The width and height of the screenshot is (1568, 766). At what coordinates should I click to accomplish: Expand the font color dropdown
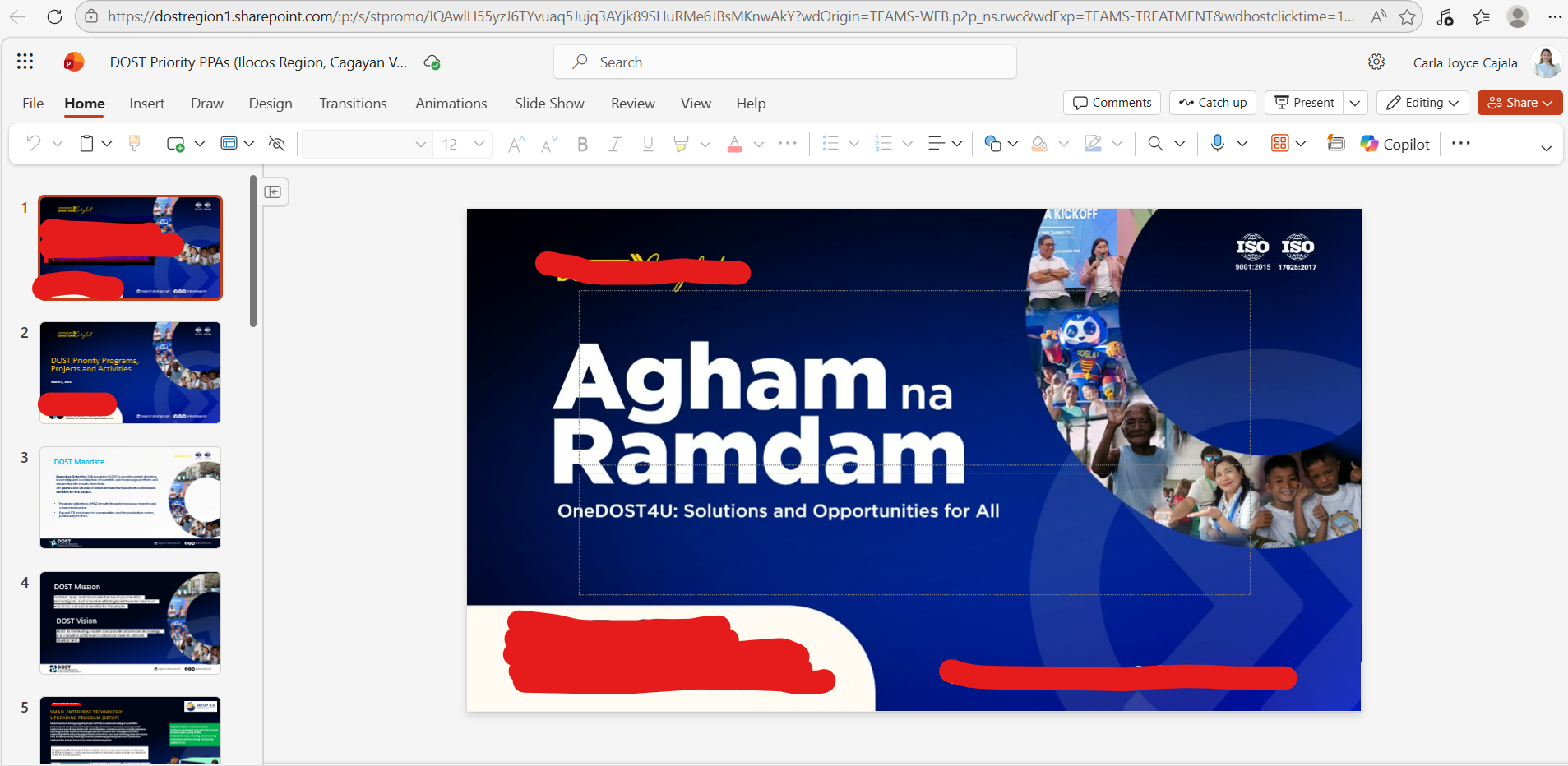point(759,145)
